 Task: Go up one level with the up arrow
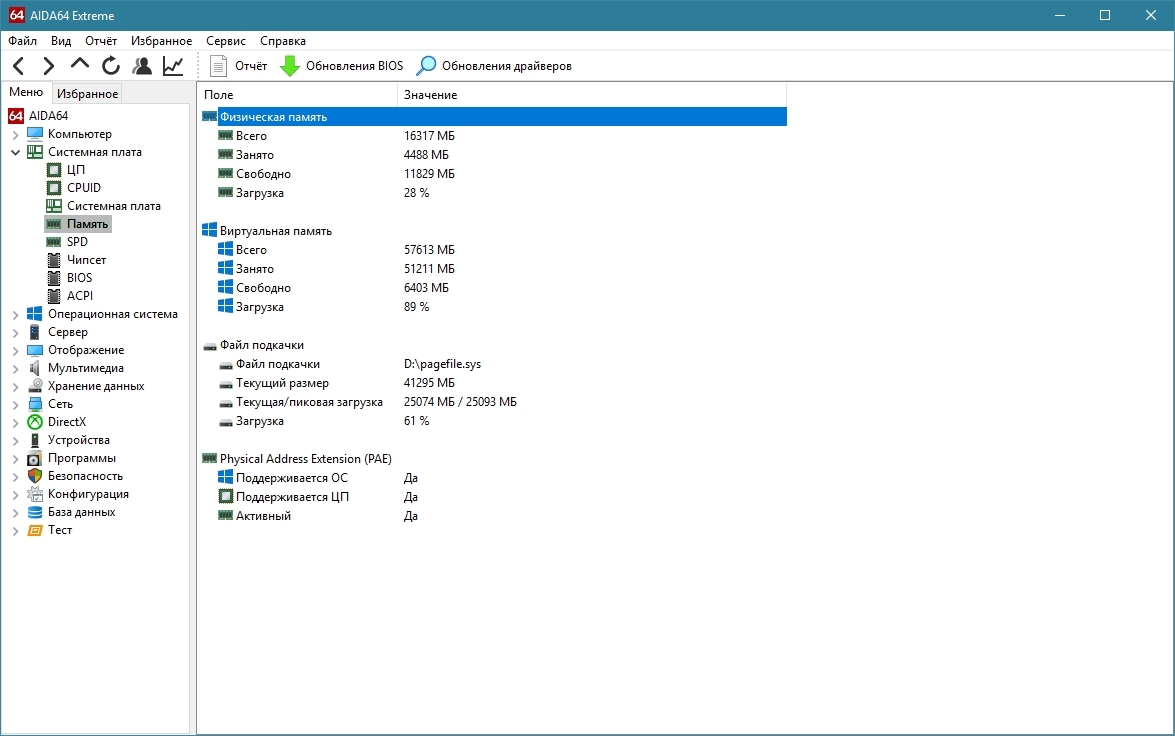coord(79,65)
